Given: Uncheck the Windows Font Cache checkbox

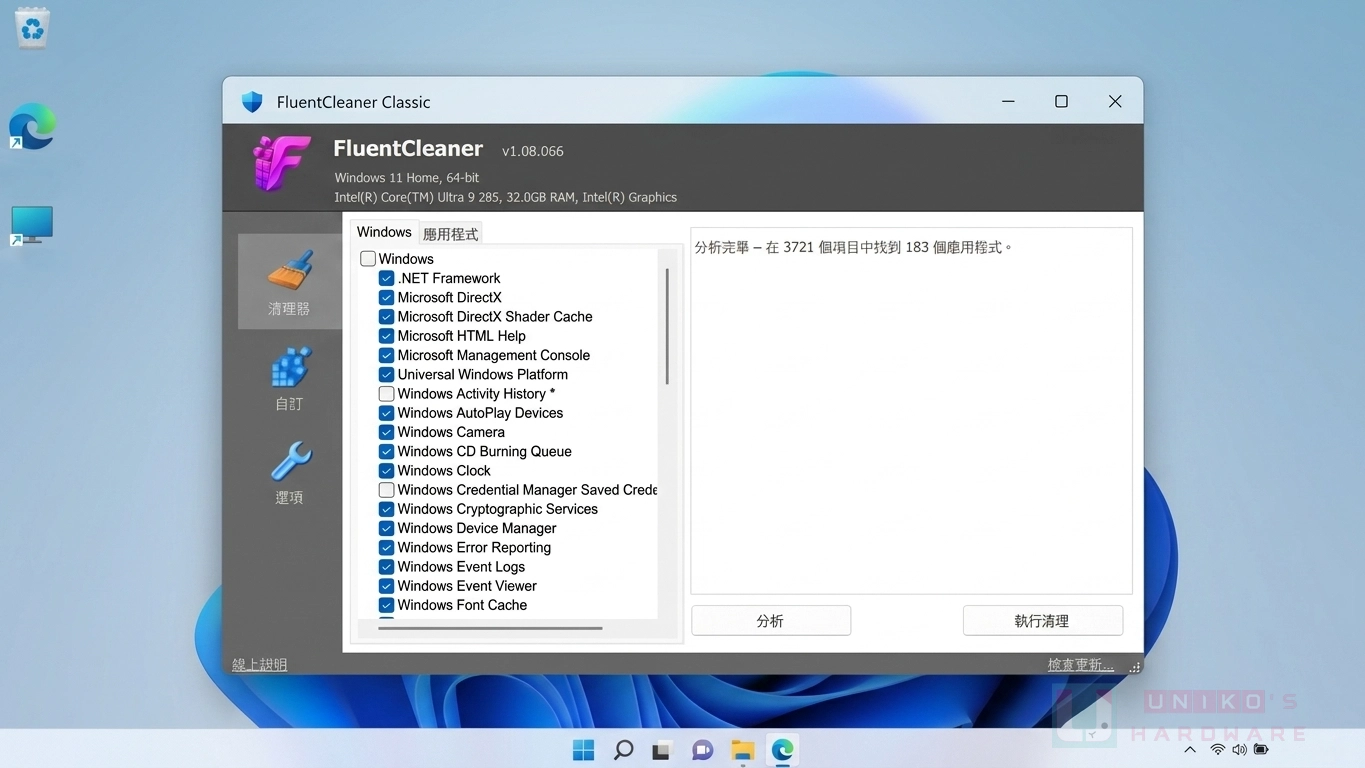Looking at the screenshot, I should 386,605.
